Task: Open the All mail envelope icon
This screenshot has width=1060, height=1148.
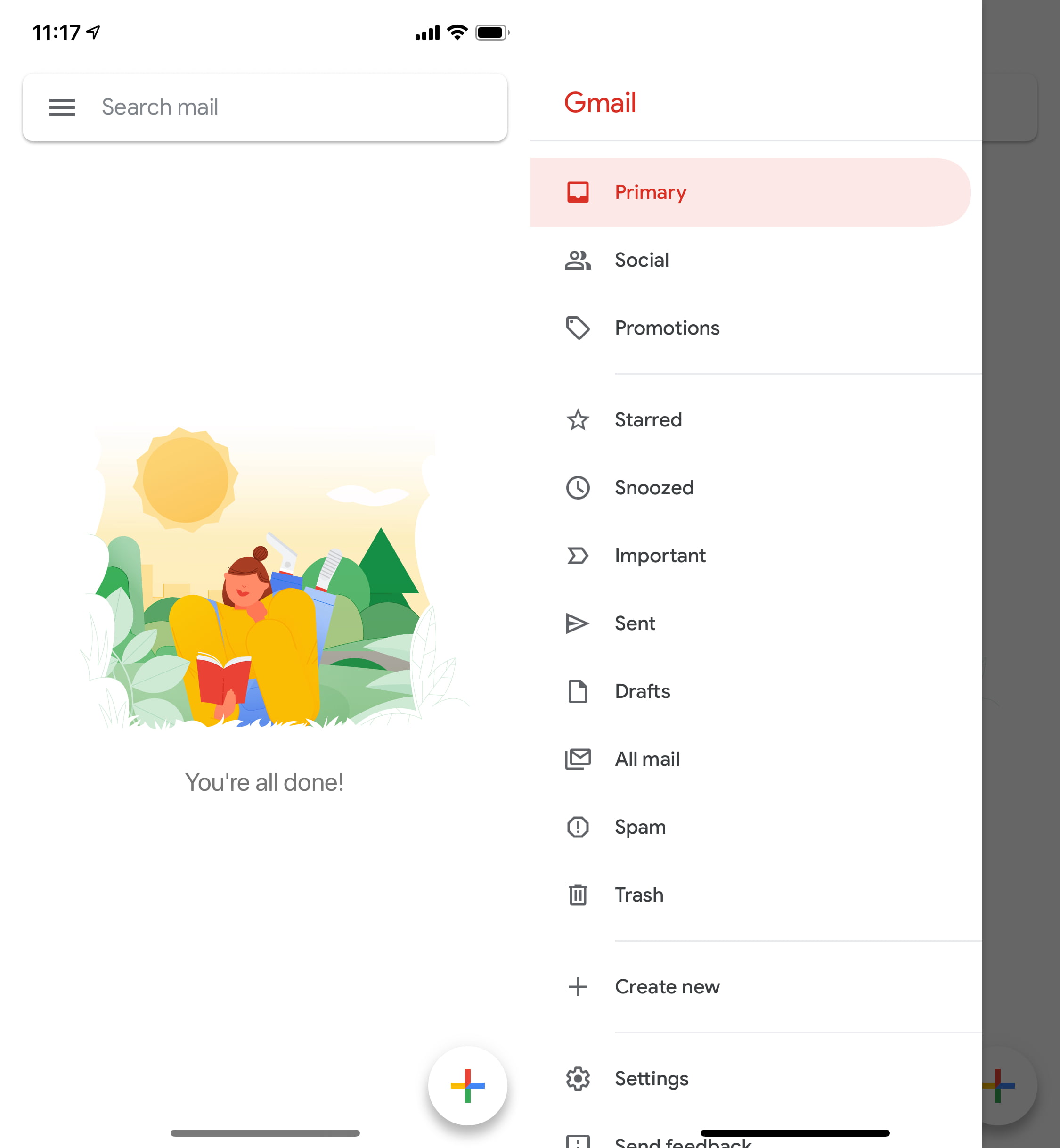Action: (577, 759)
